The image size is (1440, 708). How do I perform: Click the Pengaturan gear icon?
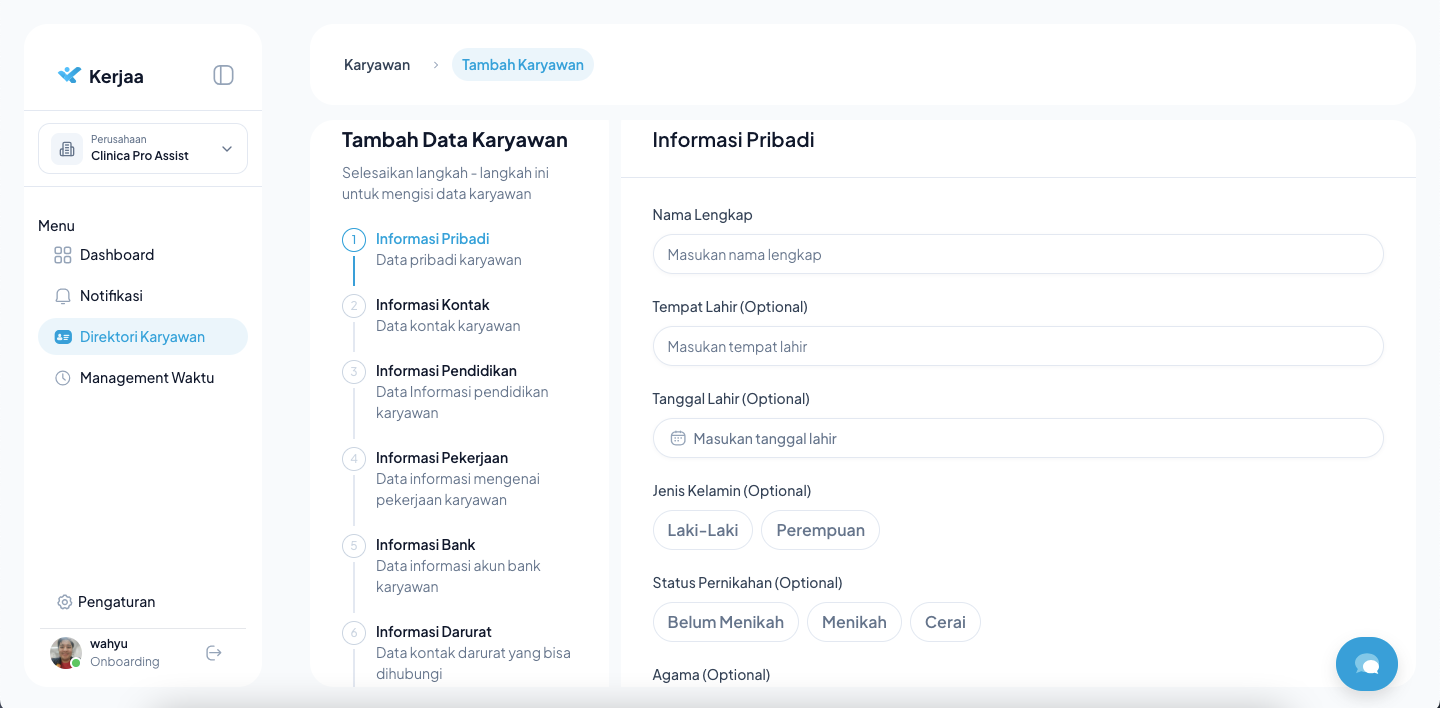tap(65, 602)
